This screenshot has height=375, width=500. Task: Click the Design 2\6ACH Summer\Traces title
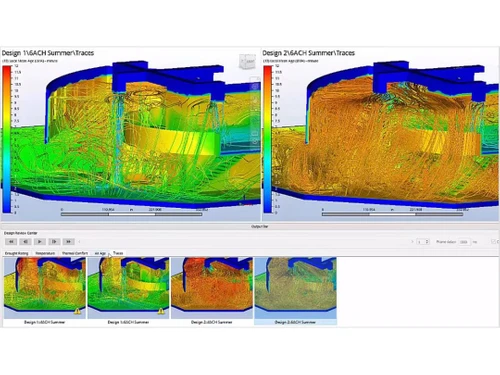pyautogui.click(x=309, y=53)
